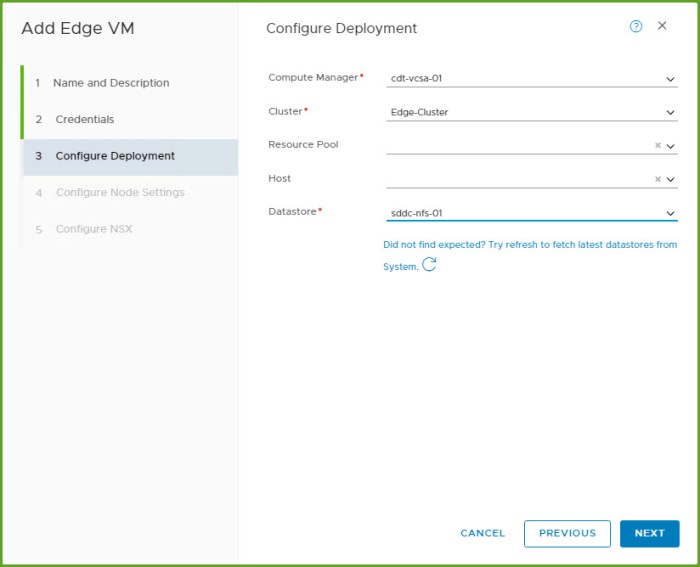Expand the Compute Manager dropdown arrow

[671, 79]
